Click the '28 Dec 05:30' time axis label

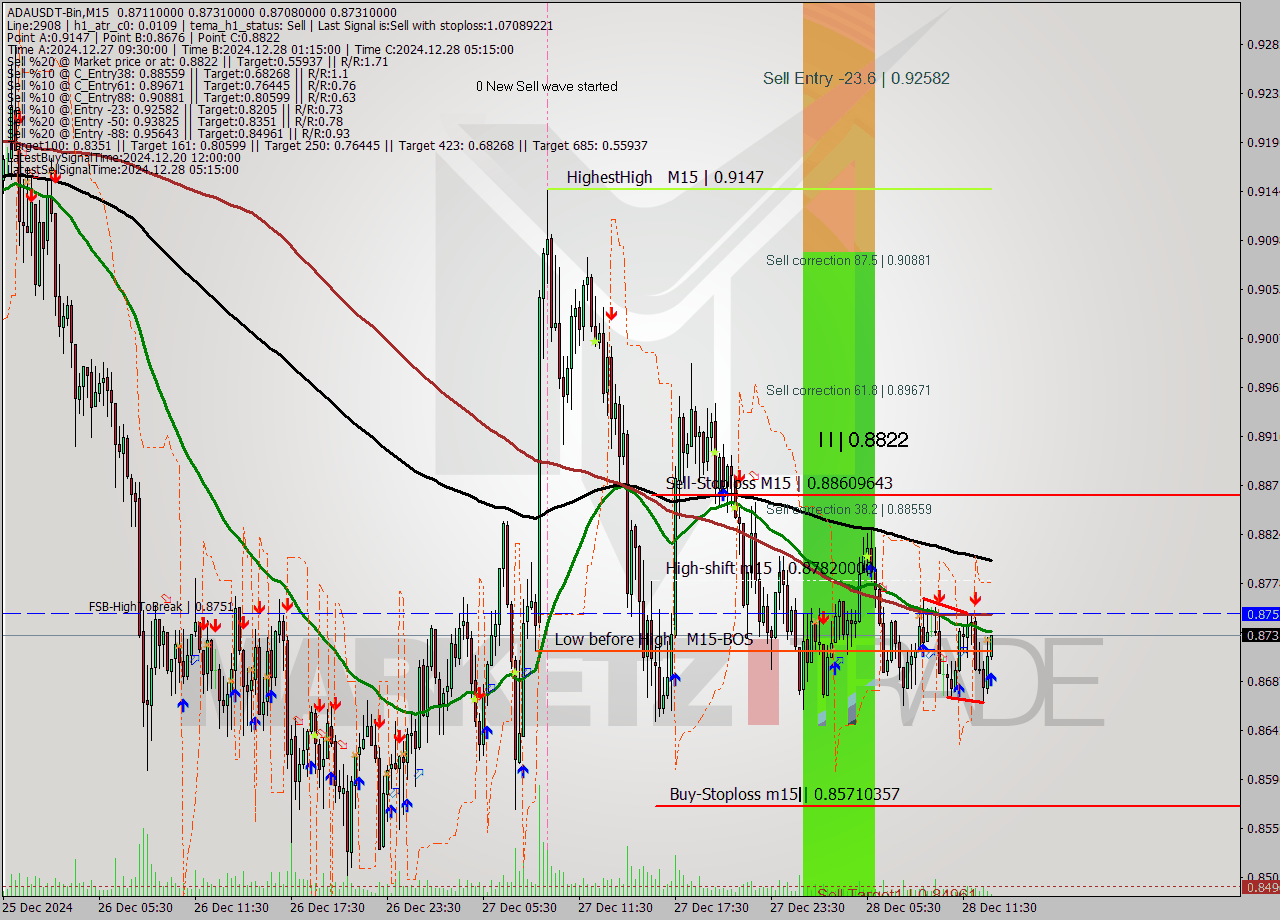[904, 908]
